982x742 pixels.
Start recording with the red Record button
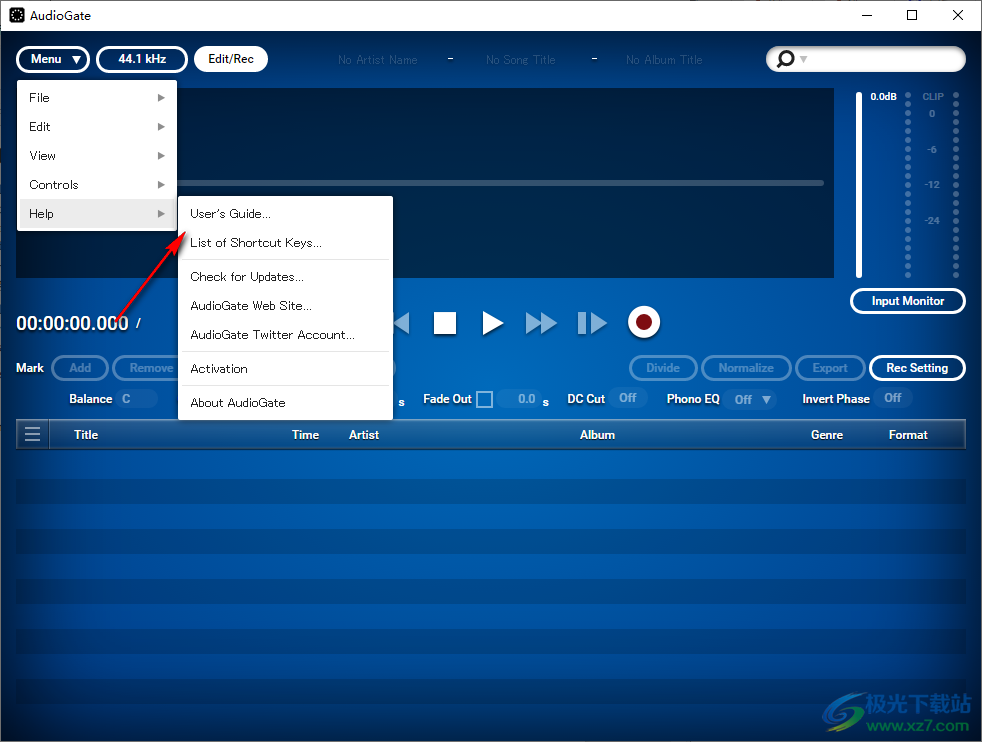644,322
